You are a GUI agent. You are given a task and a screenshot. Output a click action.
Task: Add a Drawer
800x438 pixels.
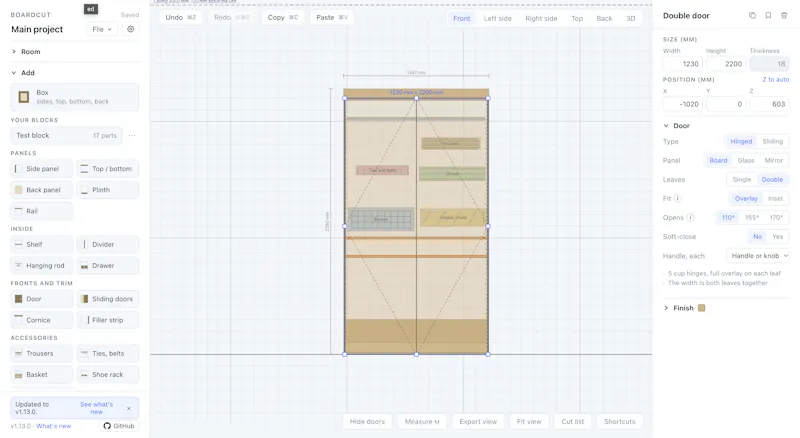point(108,265)
